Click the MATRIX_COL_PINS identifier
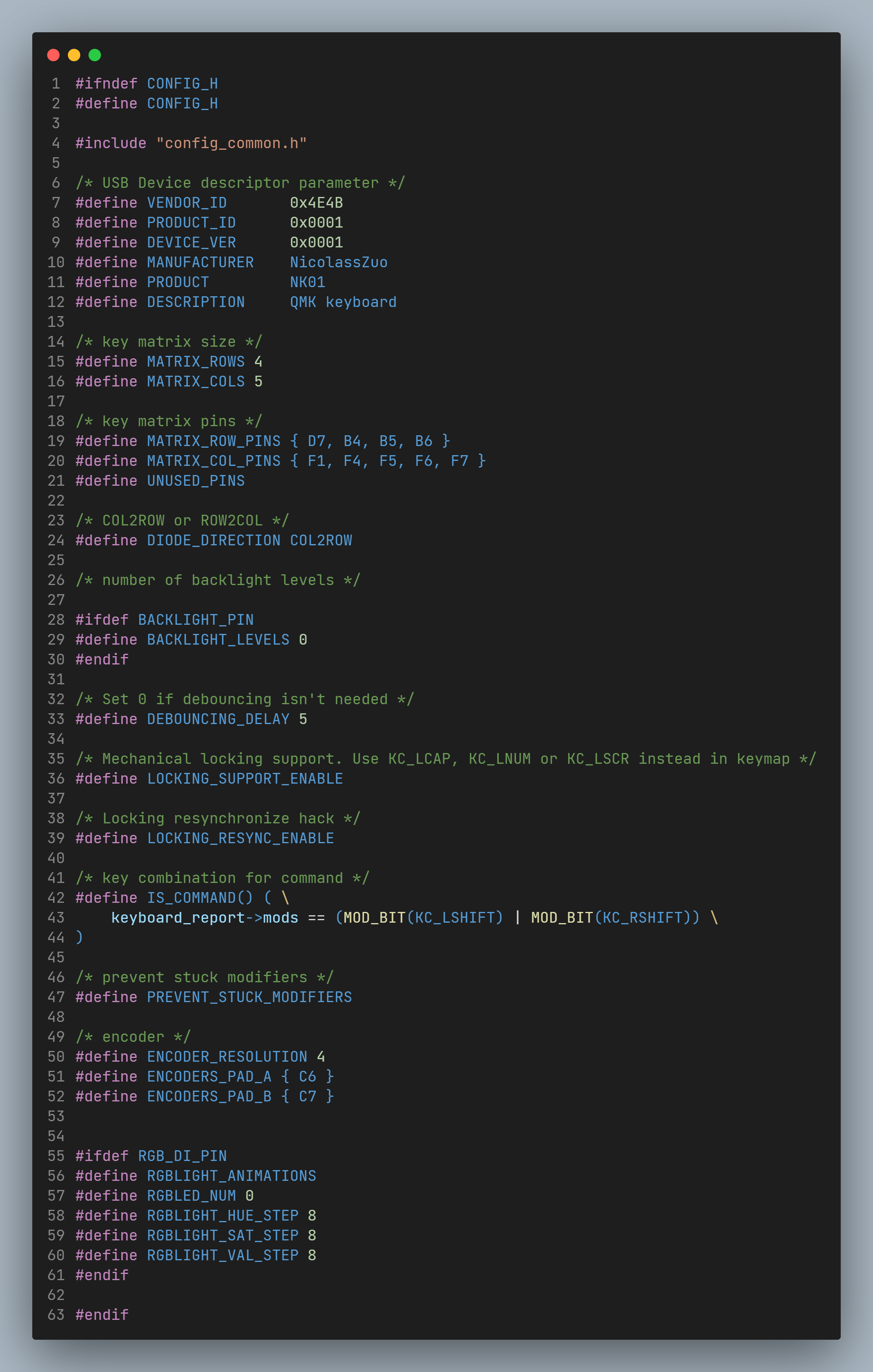The height and width of the screenshot is (1372, 873). 213,461
